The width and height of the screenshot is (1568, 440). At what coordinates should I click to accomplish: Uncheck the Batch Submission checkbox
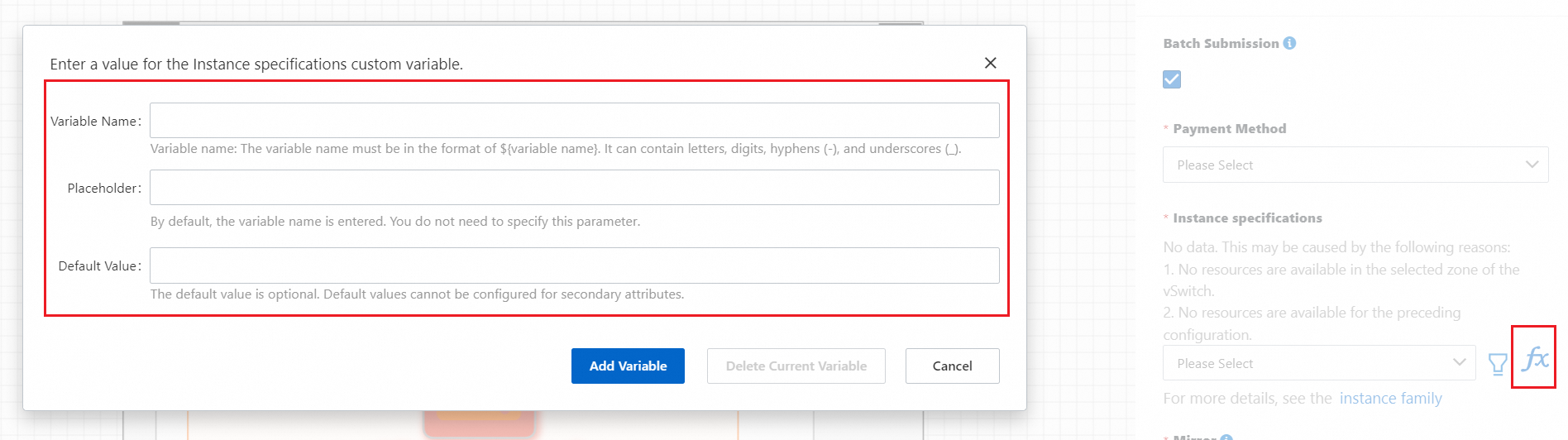click(x=1172, y=79)
